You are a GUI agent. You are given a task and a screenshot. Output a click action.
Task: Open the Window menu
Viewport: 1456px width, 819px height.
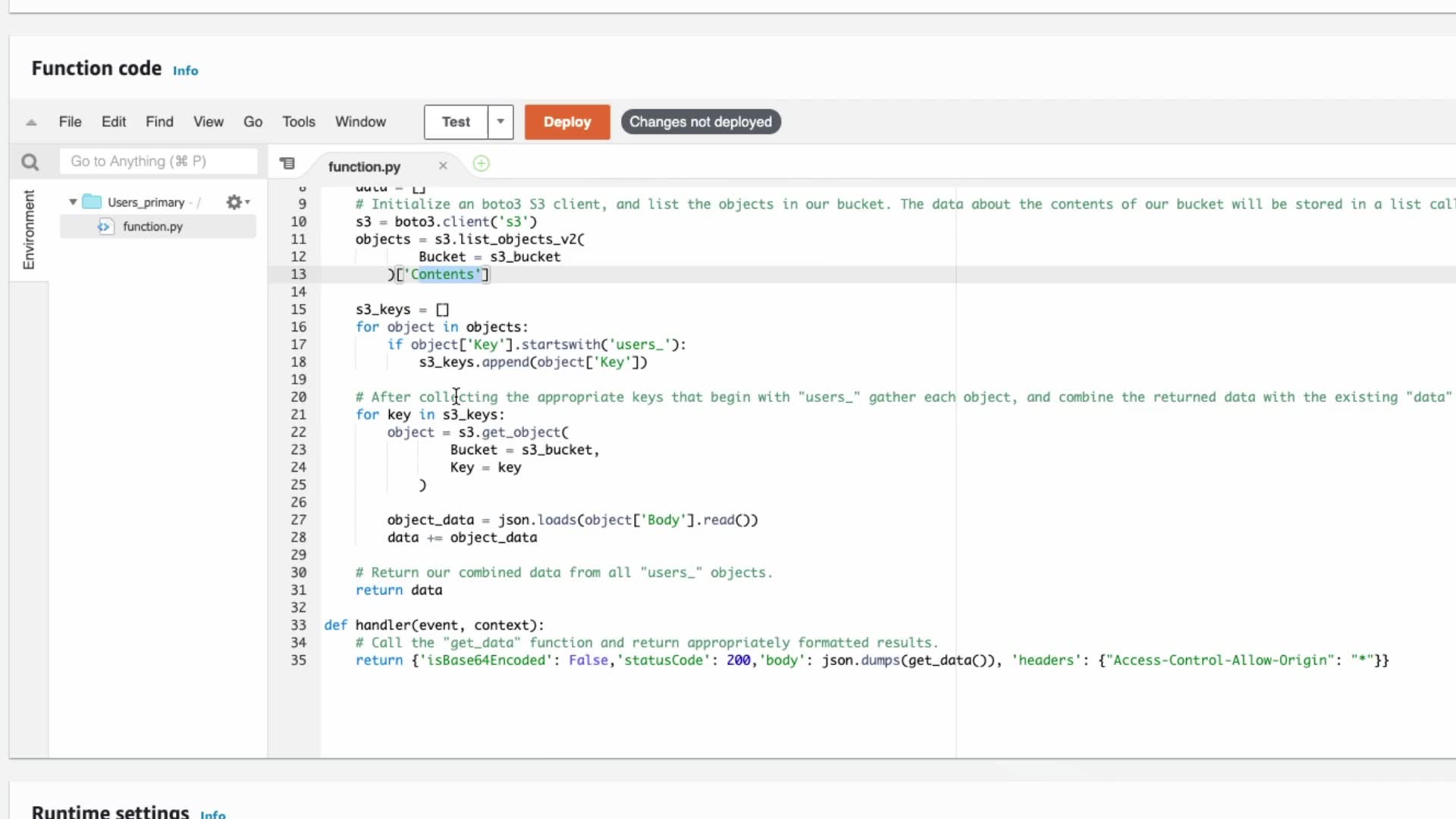pyautogui.click(x=360, y=122)
